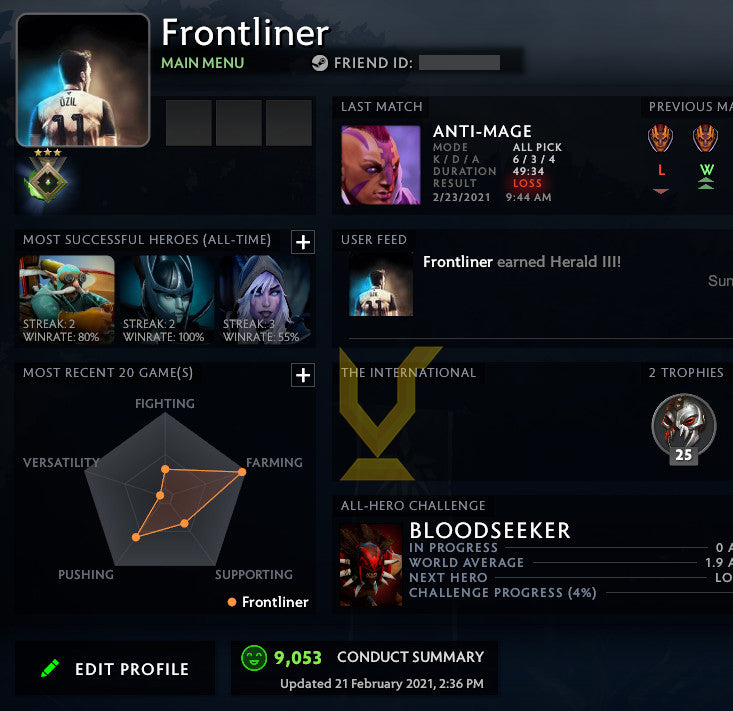Click the Frontliner profile avatar picture
The width and height of the screenshot is (733, 711).
point(83,80)
